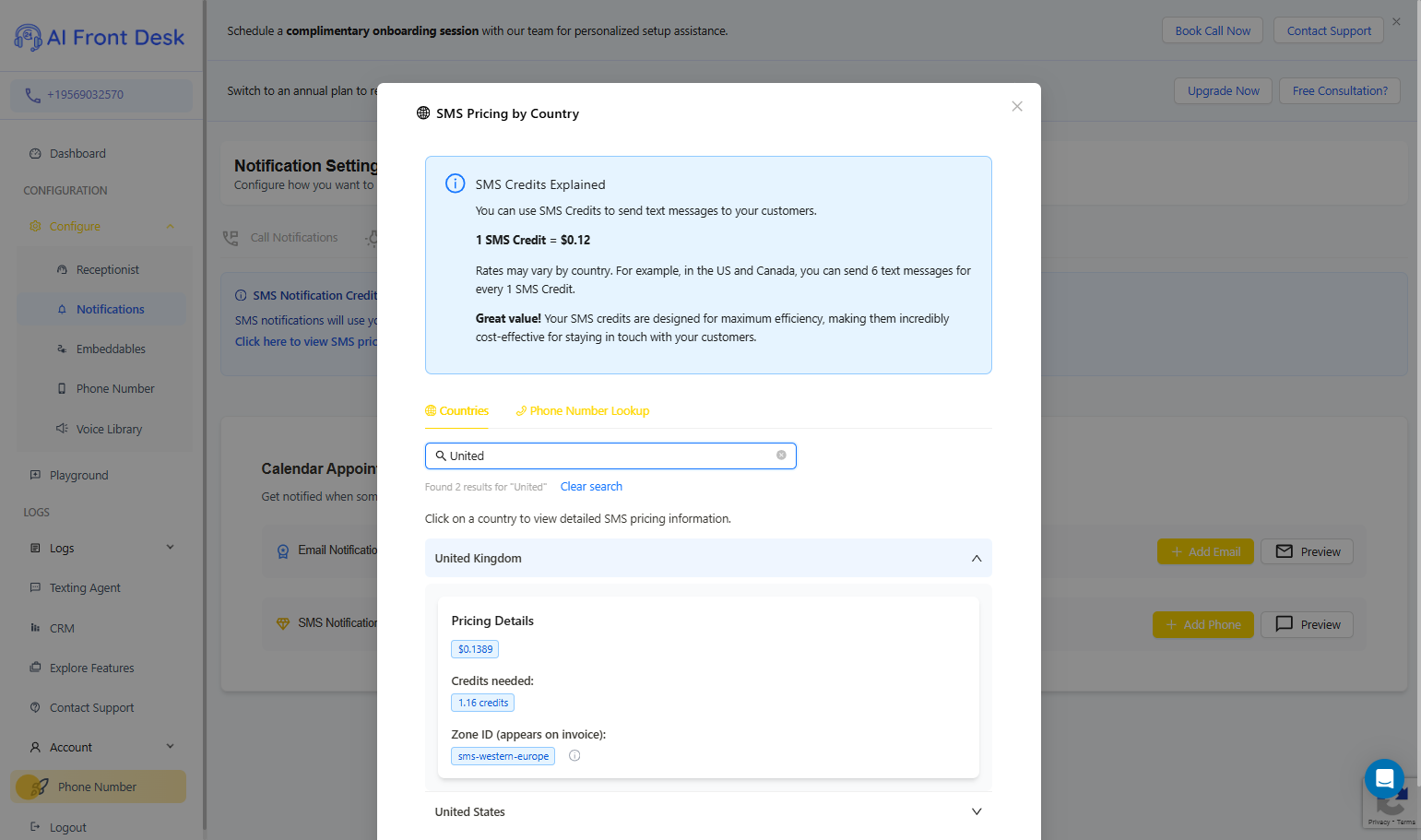1421x840 pixels.
Task: Click the AI Front Desk logo
Action: click(100, 37)
